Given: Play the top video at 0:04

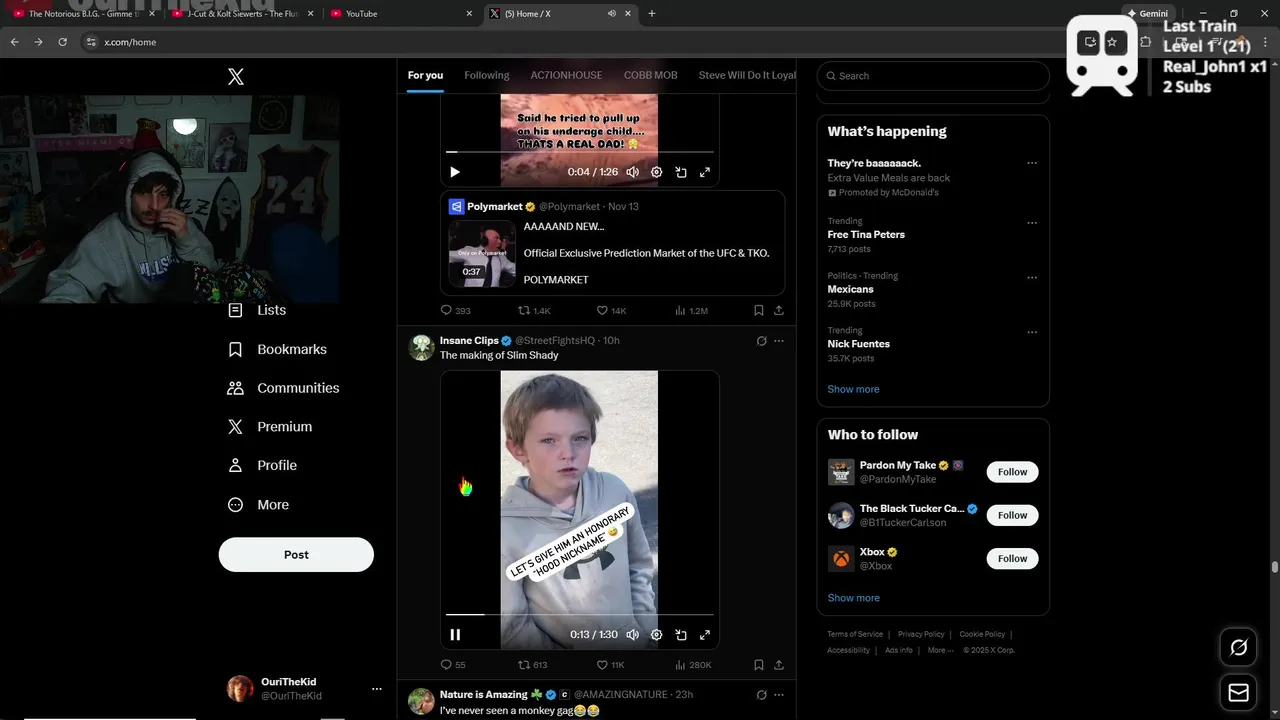Looking at the screenshot, I should [x=455, y=172].
